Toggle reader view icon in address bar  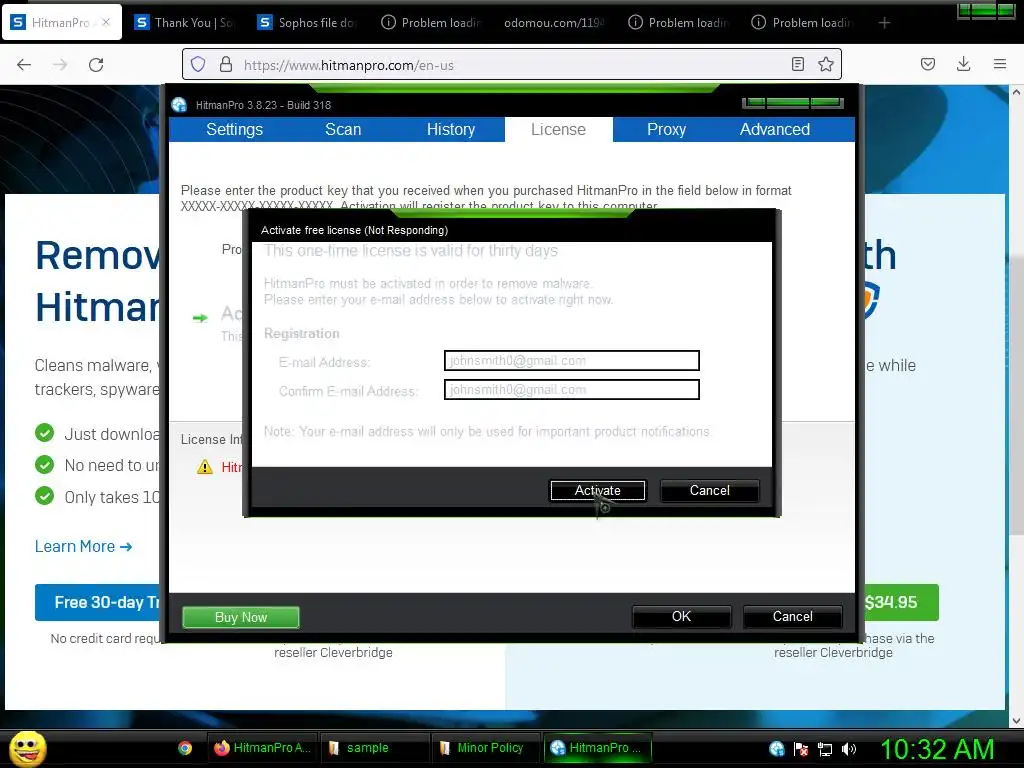797,64
